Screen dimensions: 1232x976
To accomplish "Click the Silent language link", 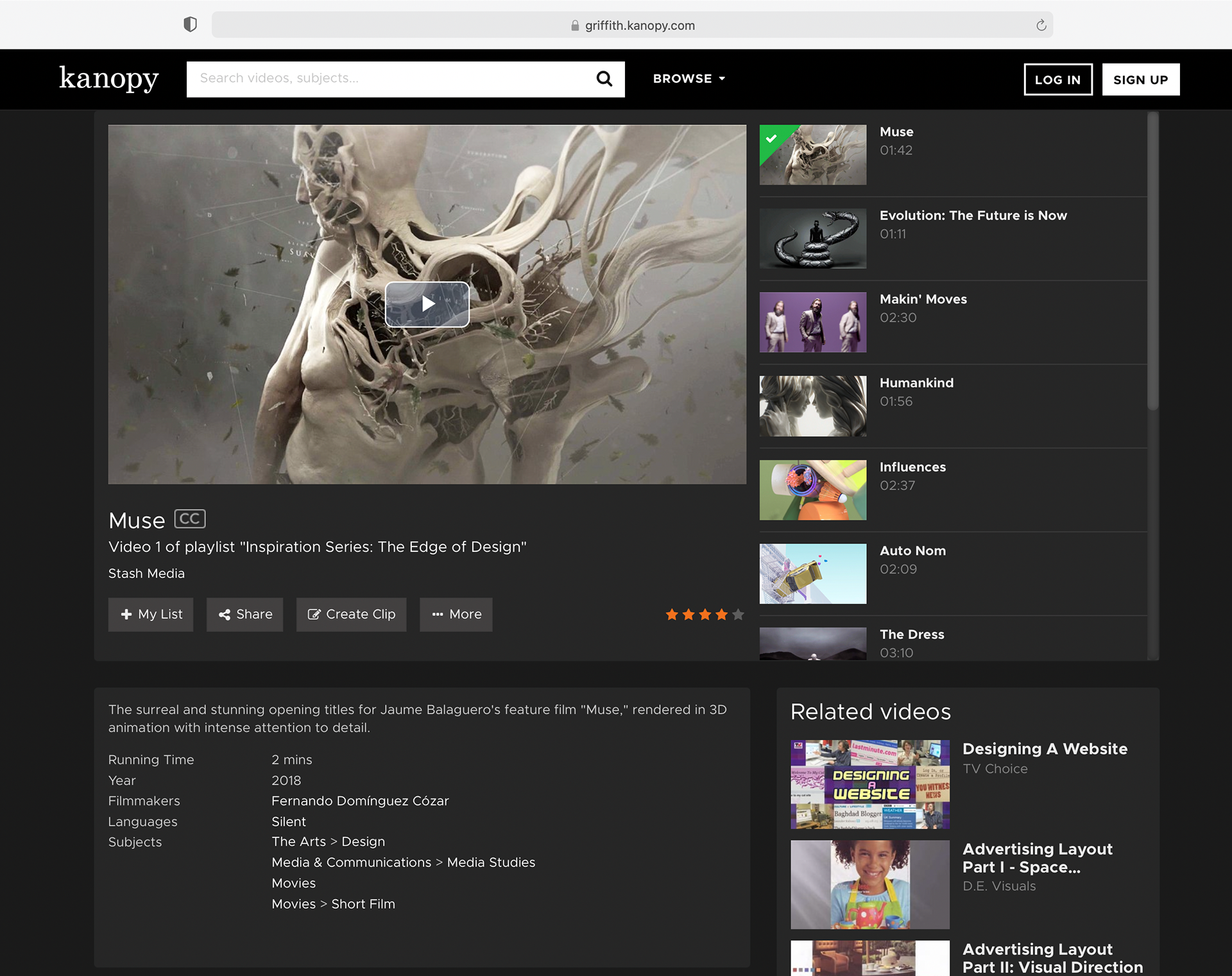I will (x=289, y=821).
